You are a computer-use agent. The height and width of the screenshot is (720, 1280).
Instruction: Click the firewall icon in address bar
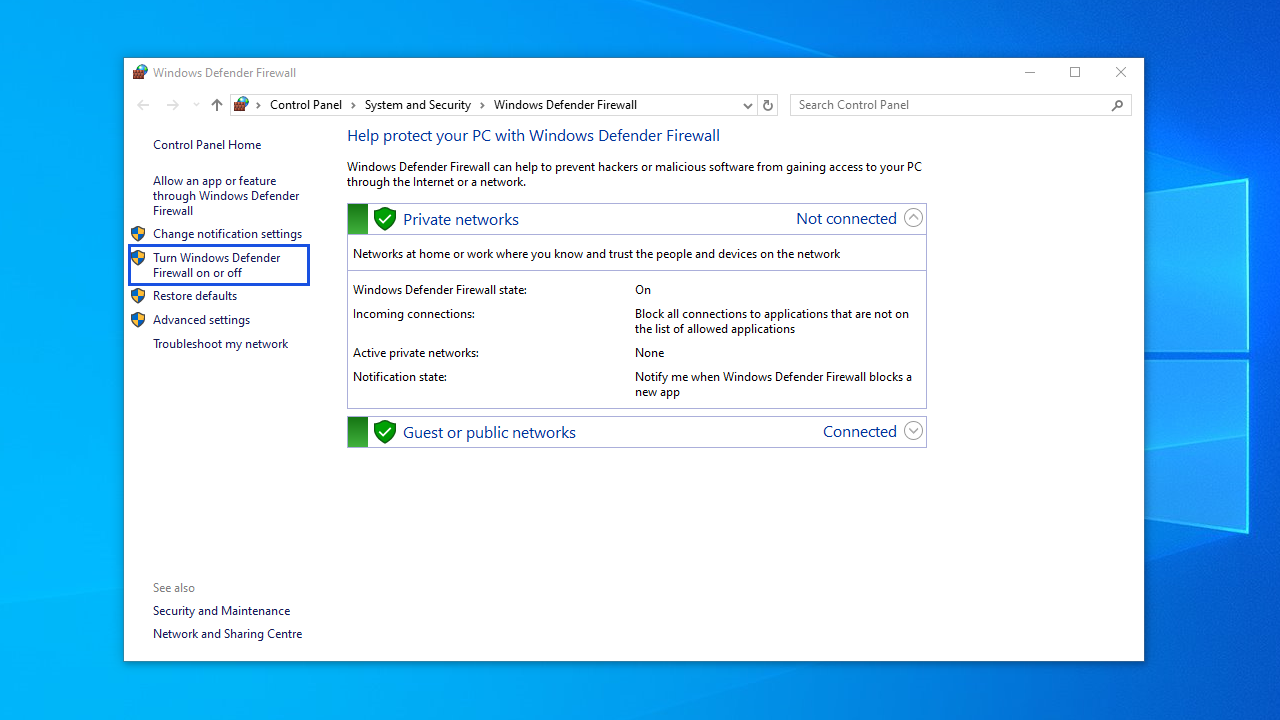tap(241, 104)
